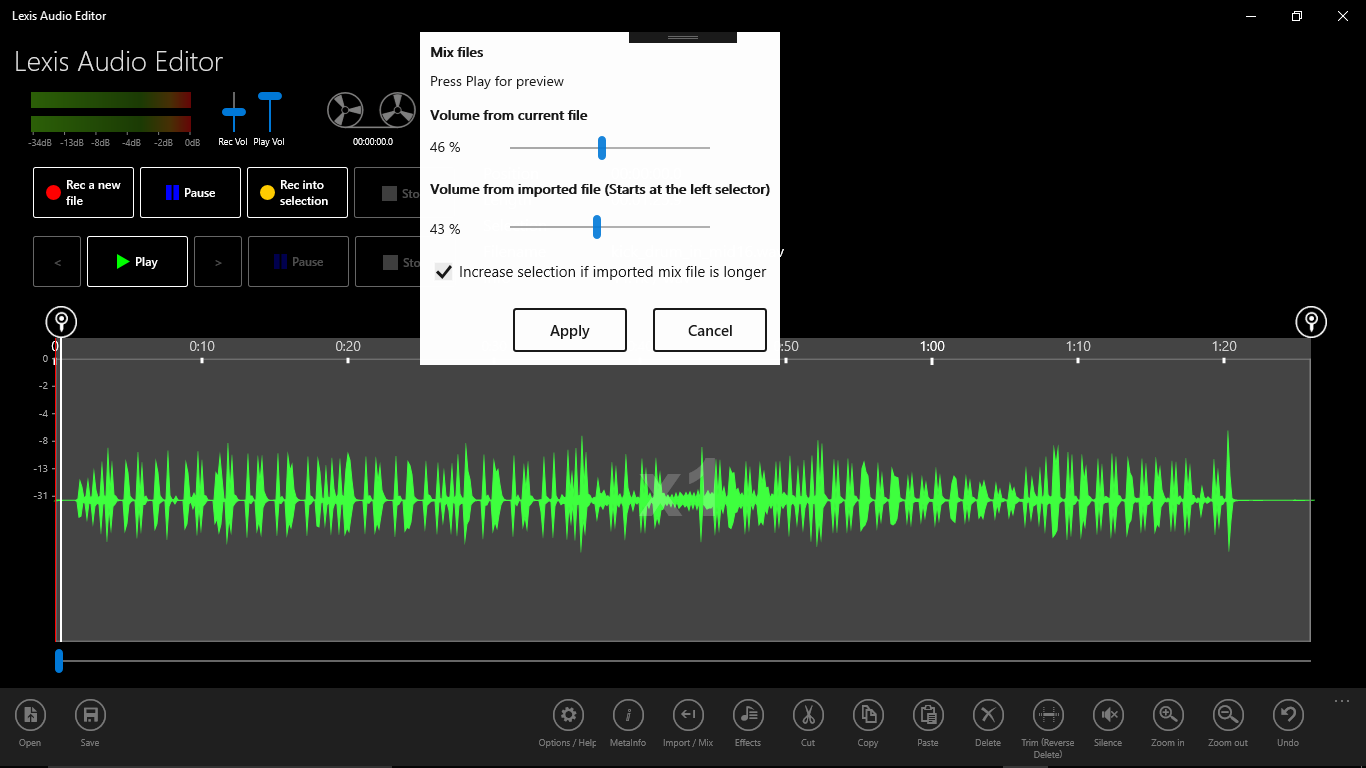Click the dimmed playback Pause button

coord(298,261)
